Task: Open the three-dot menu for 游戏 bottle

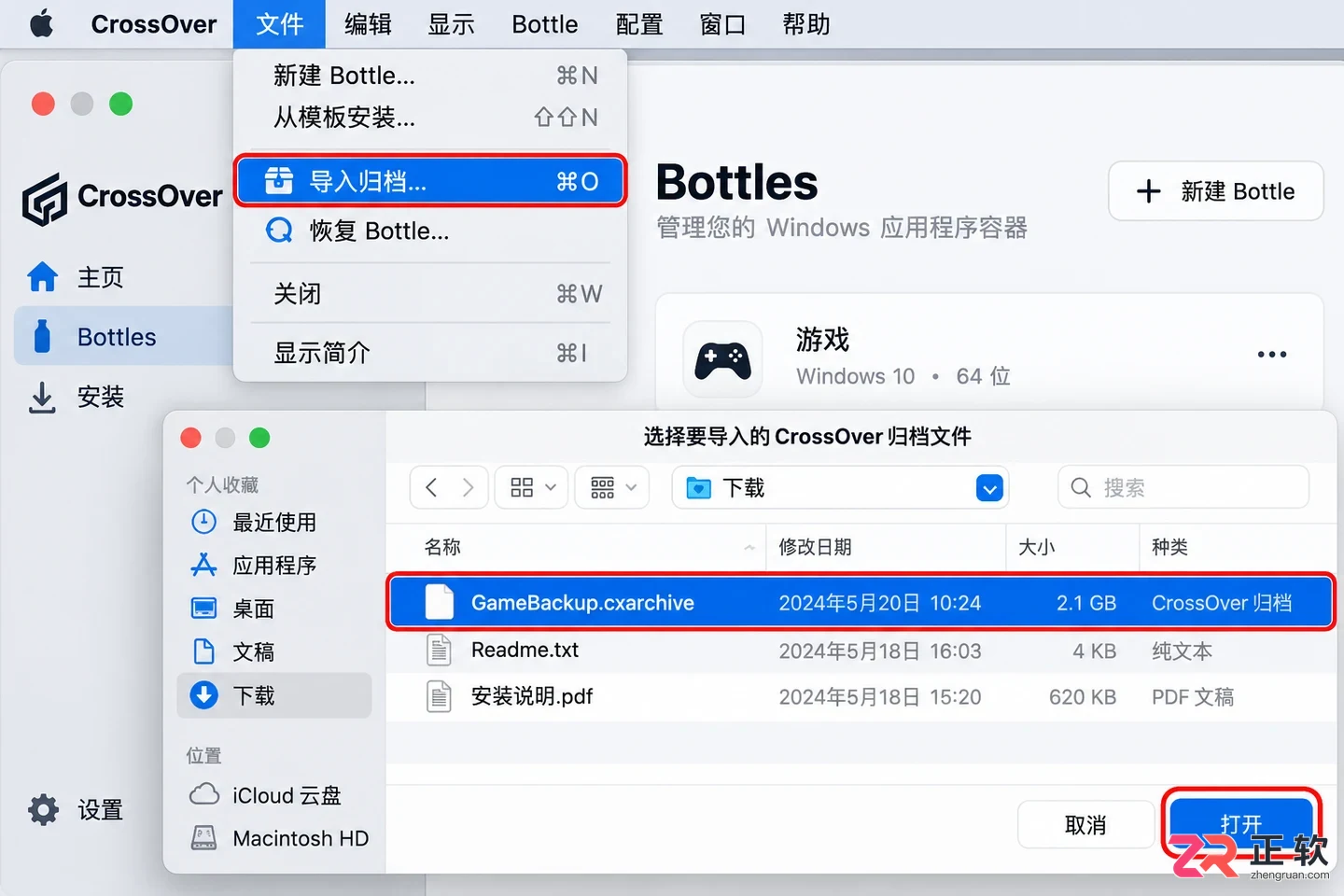Action: point(1271,355)
